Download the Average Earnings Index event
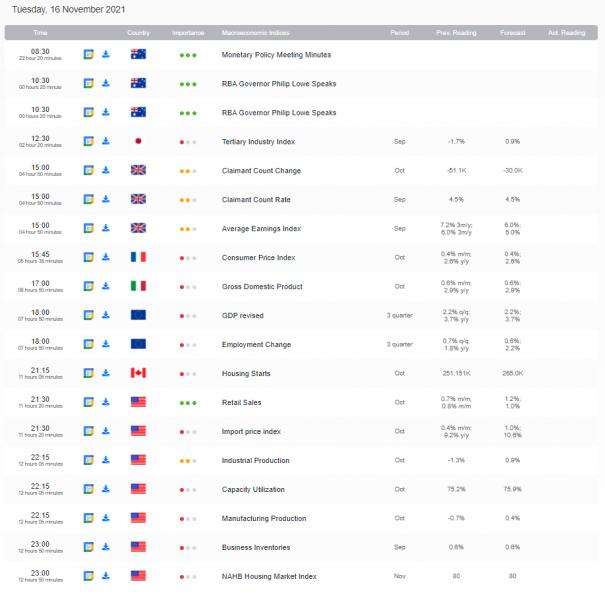Viewport: 605px width, 600px height. coord(105,228)
